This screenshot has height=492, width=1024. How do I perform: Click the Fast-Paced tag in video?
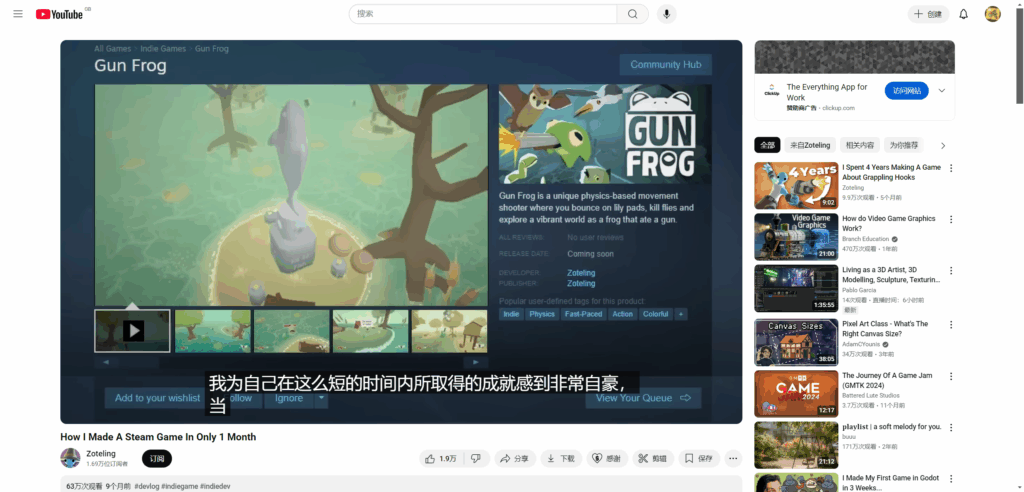coord(583,314)
